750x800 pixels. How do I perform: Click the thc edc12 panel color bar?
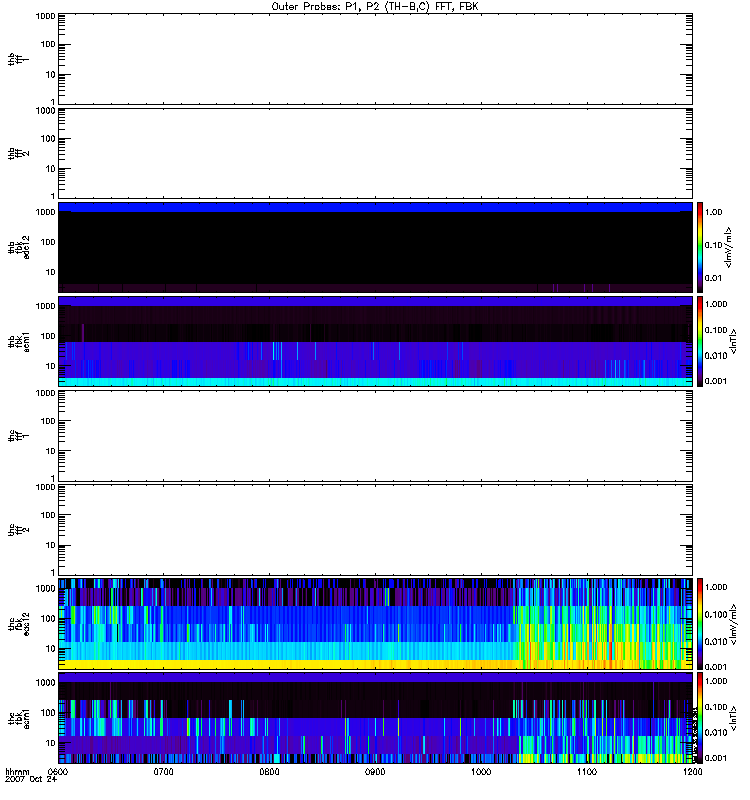[x=700, y=623]
